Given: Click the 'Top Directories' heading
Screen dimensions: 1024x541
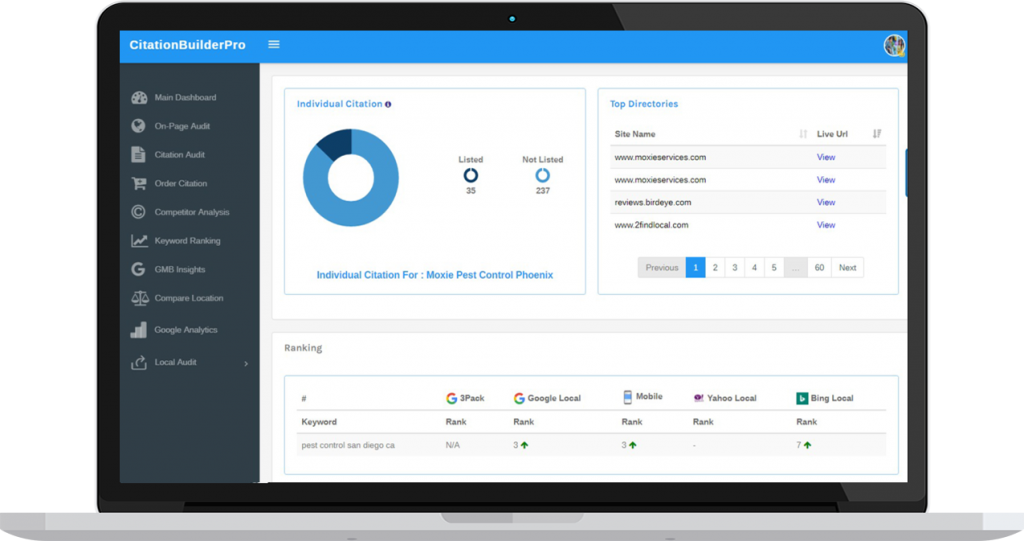Looking at the screenshot, I should pos(644,104).
